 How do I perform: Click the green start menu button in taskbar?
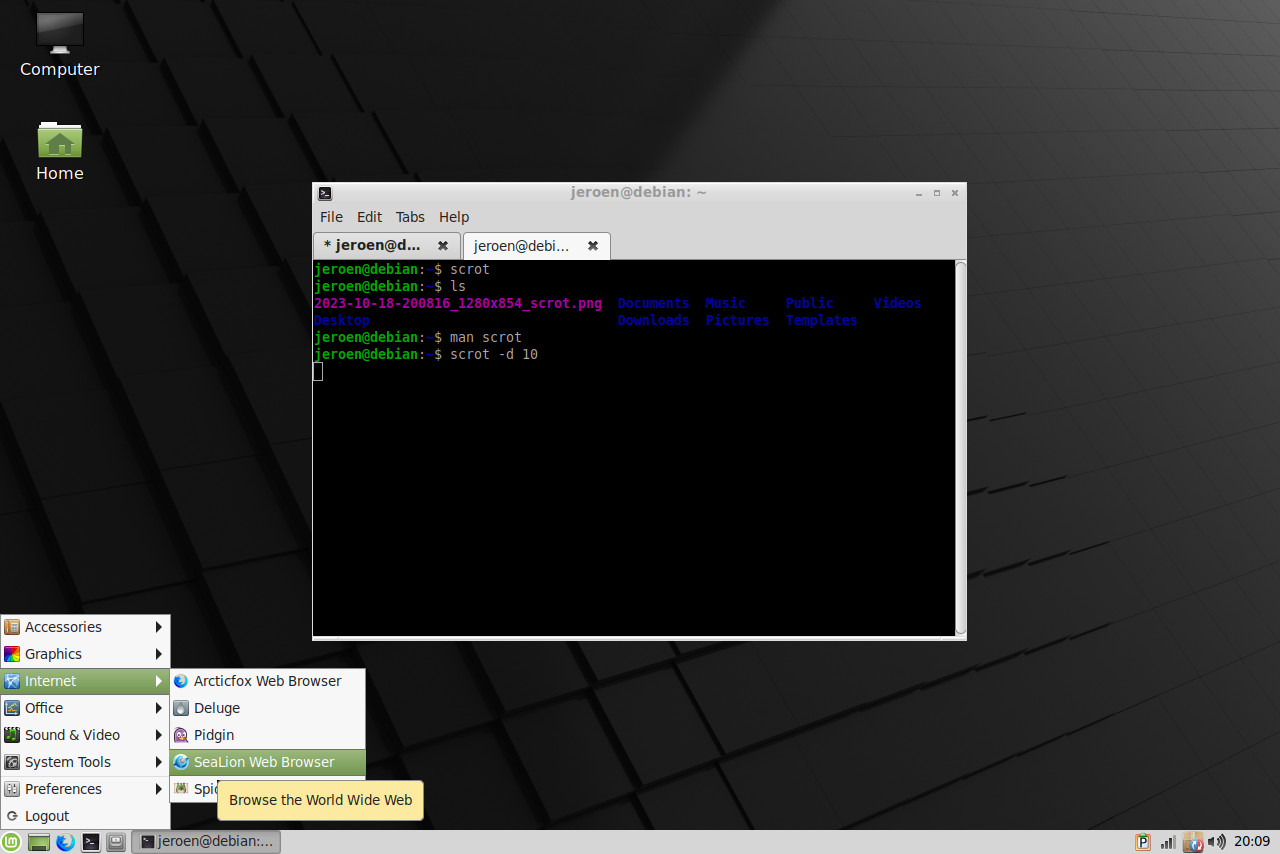12,842
